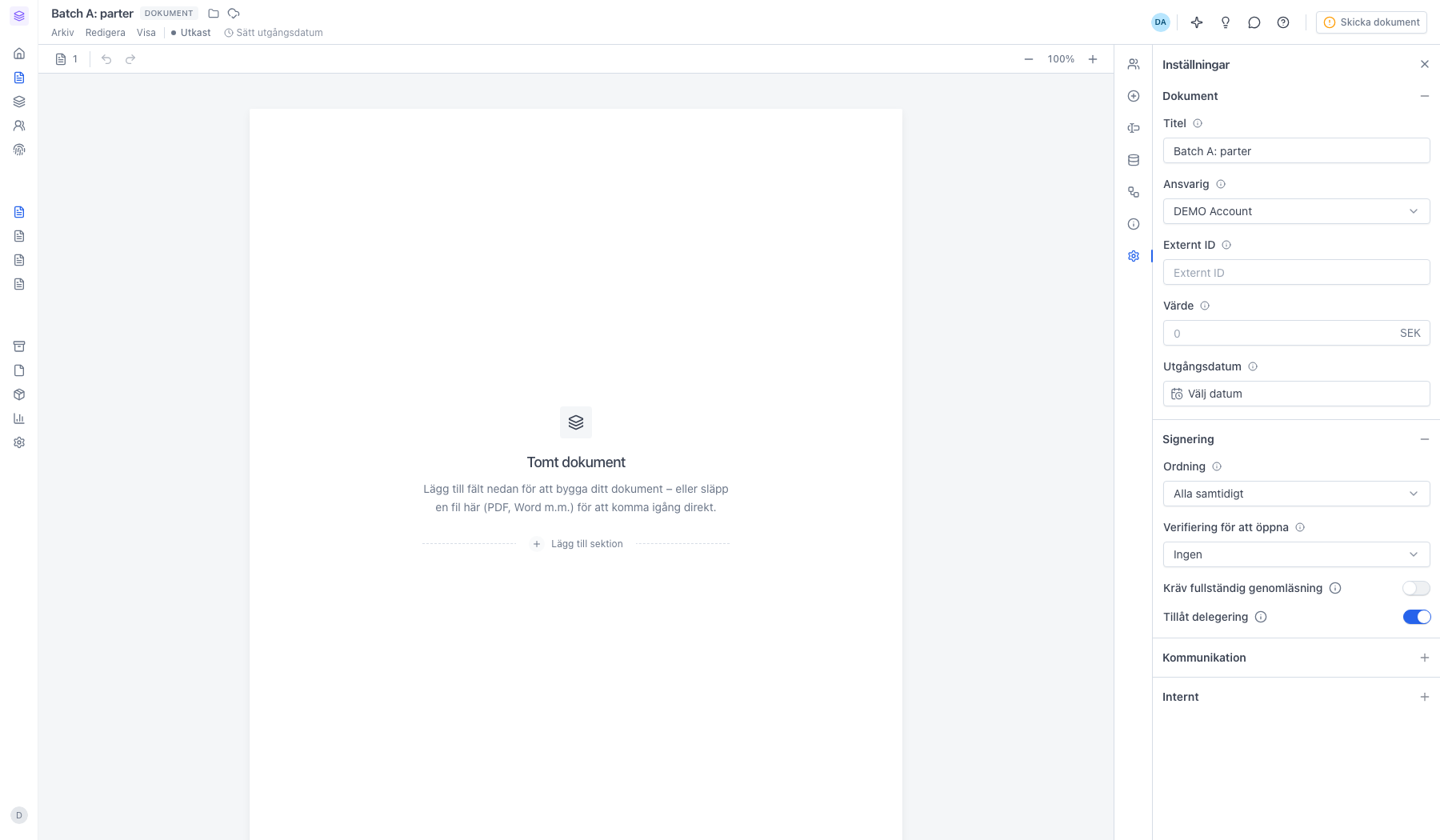Open the Välj datum date picker
The height and width of the screenshot is (840, 1440).
pos(1296,394)
